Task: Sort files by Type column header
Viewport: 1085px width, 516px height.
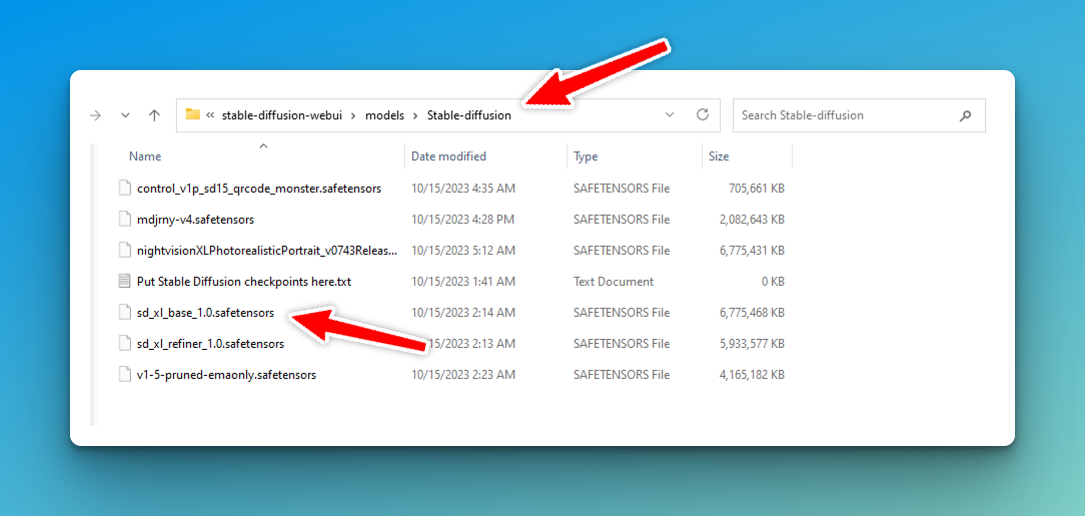Action: (x=585, y=156)
